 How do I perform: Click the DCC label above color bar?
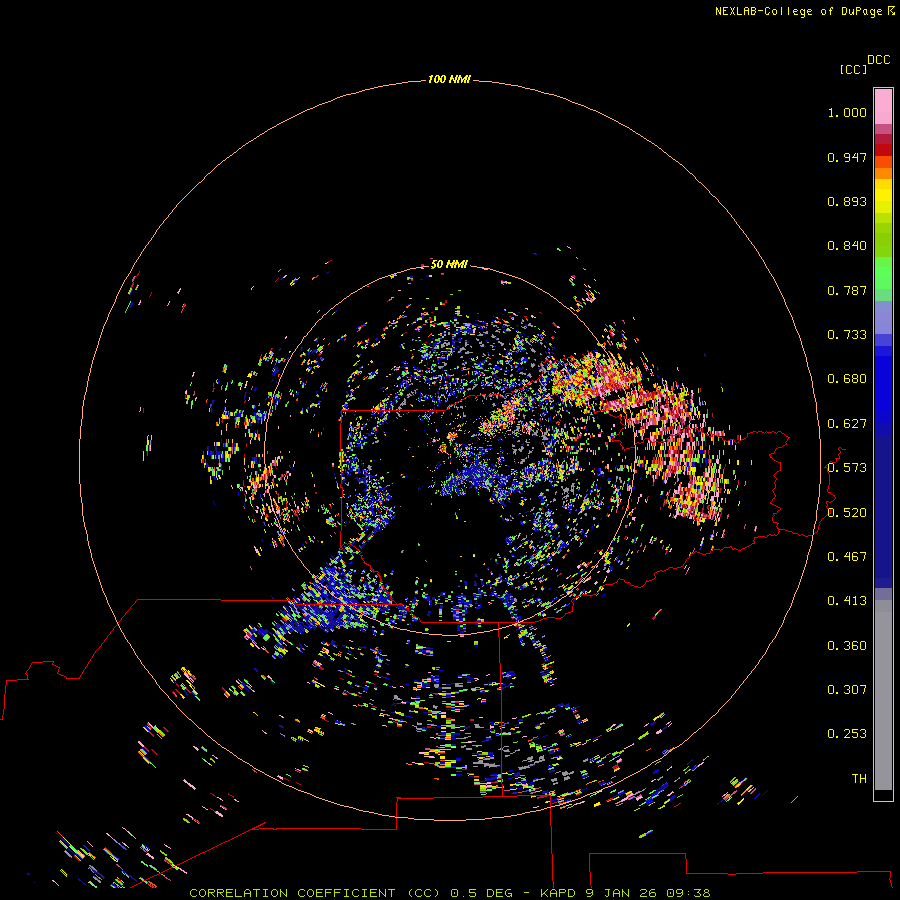click(878, 60)
